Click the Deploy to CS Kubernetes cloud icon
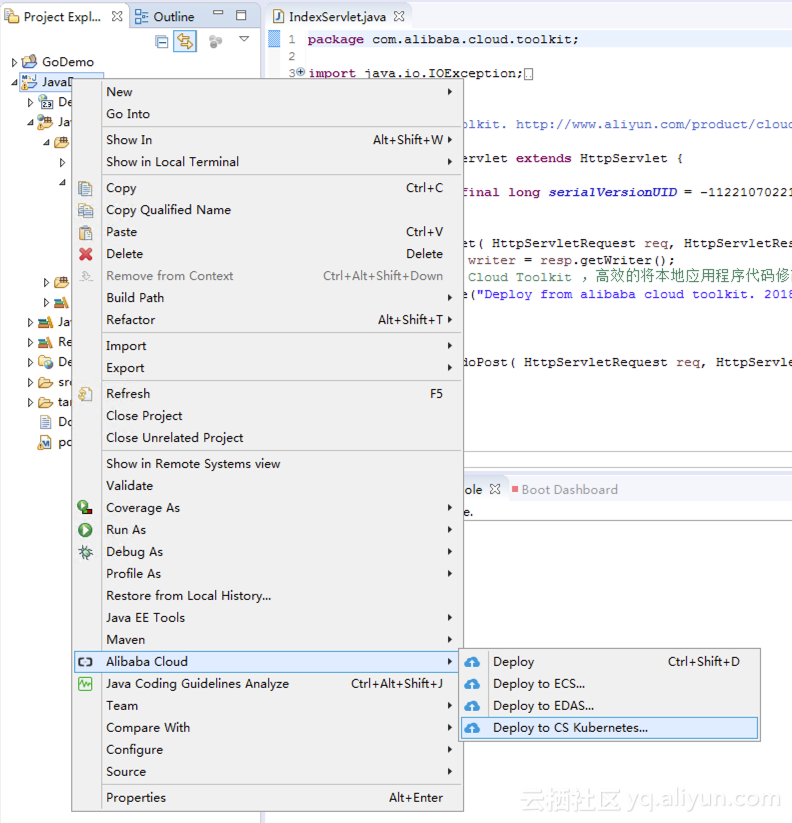This screenshot has width=792, height=823. (472, 729)
